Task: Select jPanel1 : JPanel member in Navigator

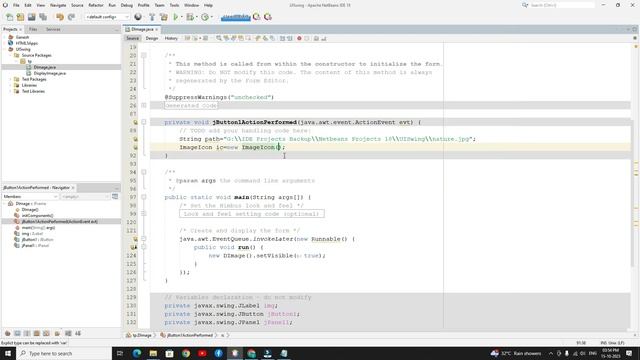Action: point(35,246)
